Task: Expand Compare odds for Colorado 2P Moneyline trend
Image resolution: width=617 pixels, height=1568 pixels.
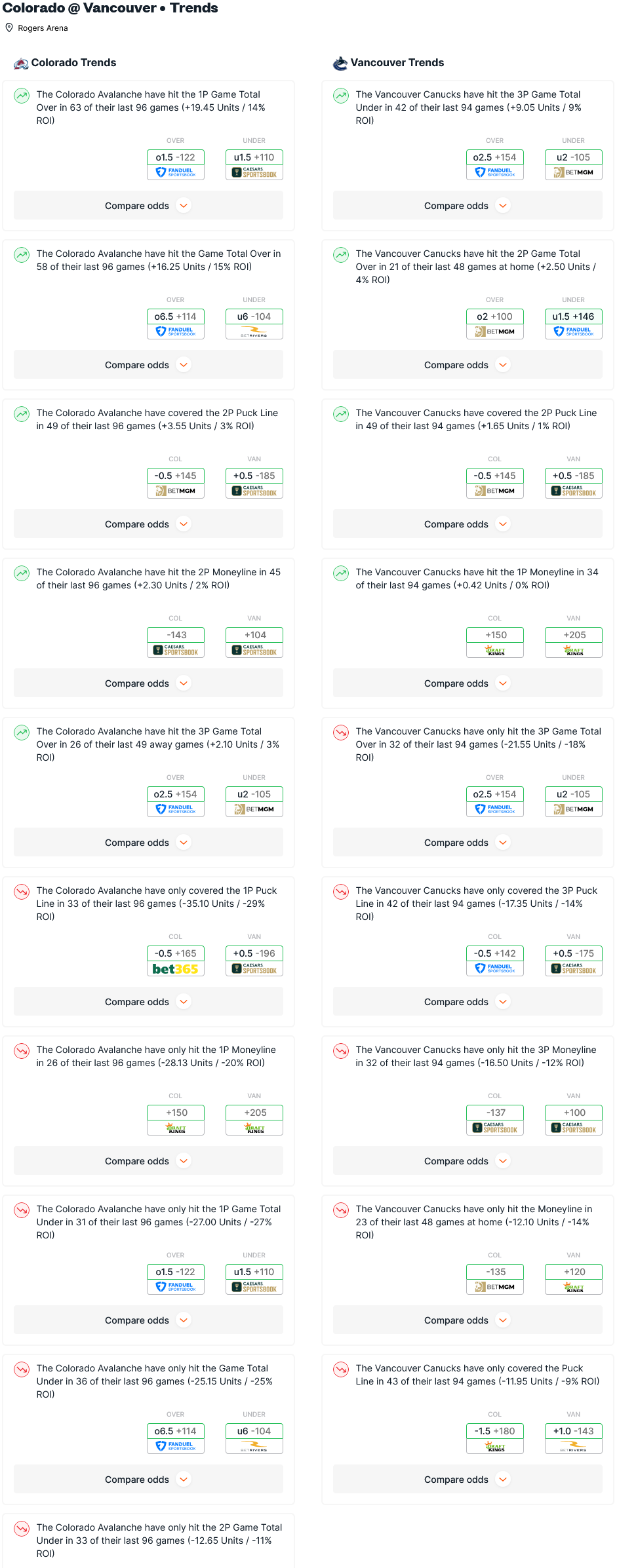Action: click(x=148, y=683)
